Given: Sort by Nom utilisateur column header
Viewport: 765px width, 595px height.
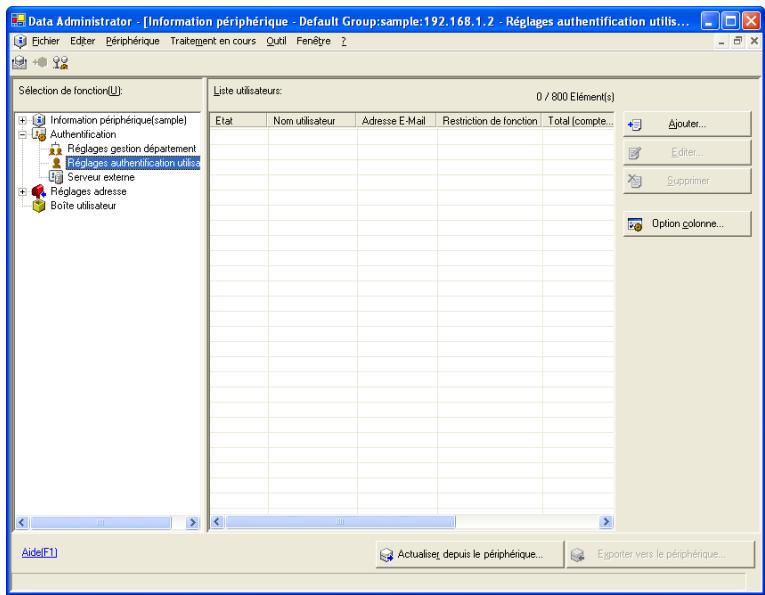Looking at the screenshot, I should click(x=311, y=120).
